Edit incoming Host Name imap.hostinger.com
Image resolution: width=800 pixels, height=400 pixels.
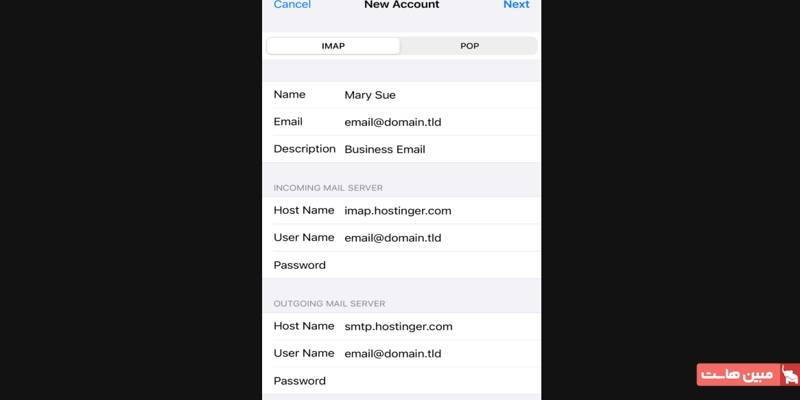[x=402, y=211]
